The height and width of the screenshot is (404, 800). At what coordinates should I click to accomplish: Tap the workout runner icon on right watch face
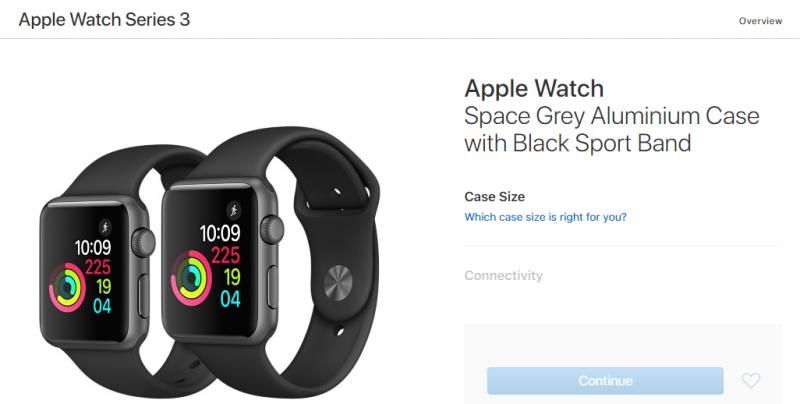(x=234, y=210)
